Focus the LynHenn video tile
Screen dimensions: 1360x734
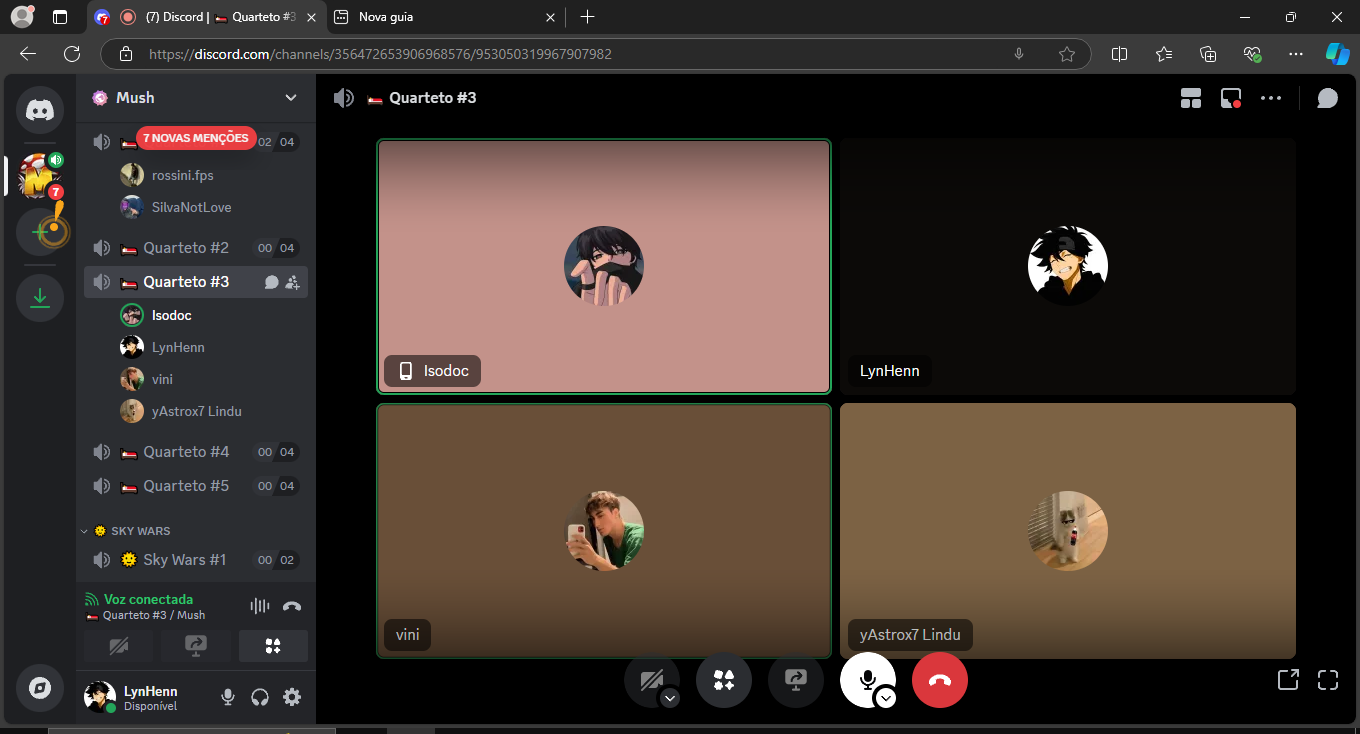pyautogui.click(x=1068, y=266)
